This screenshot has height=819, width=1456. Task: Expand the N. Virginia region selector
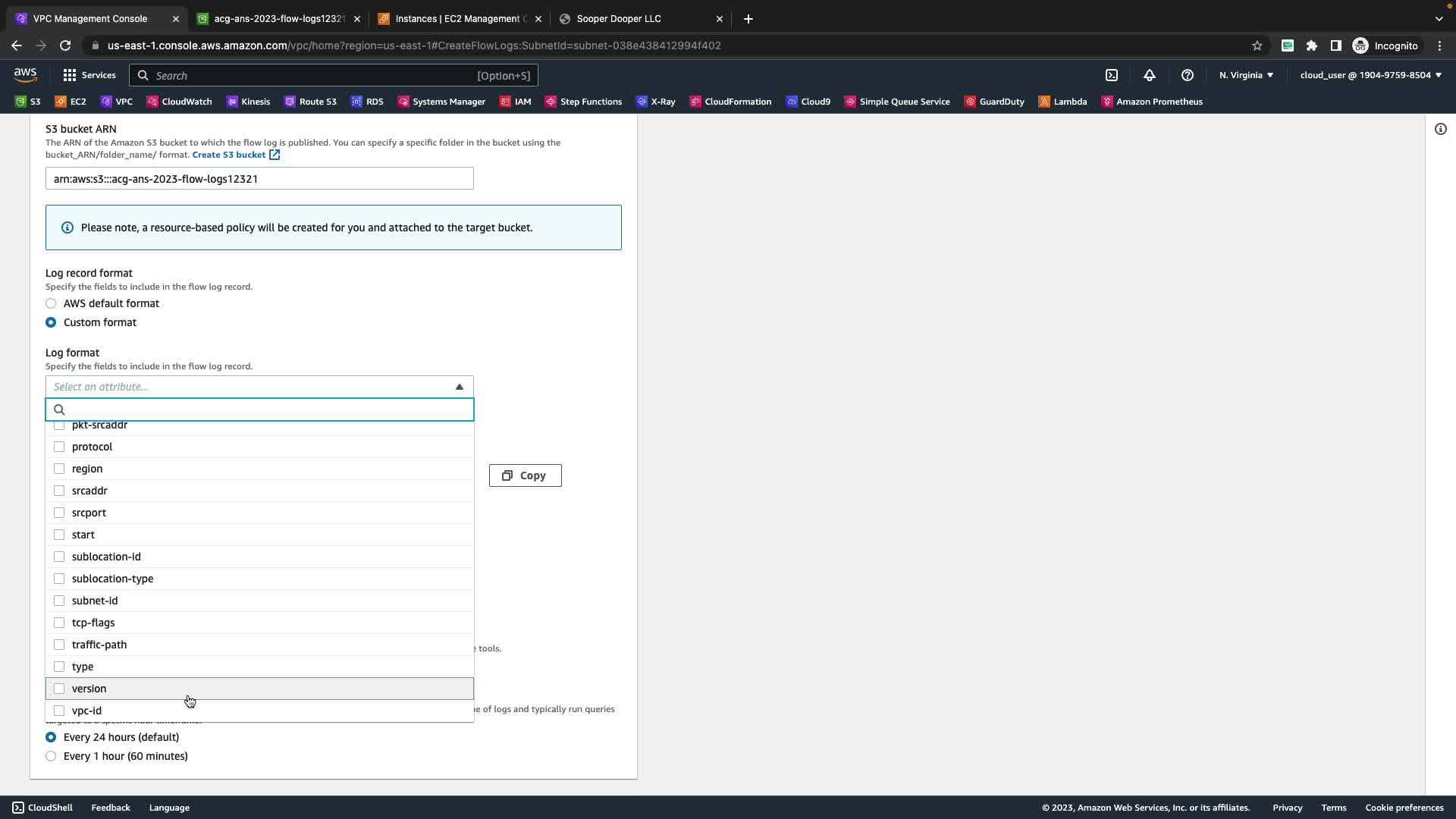[1245, 75]
